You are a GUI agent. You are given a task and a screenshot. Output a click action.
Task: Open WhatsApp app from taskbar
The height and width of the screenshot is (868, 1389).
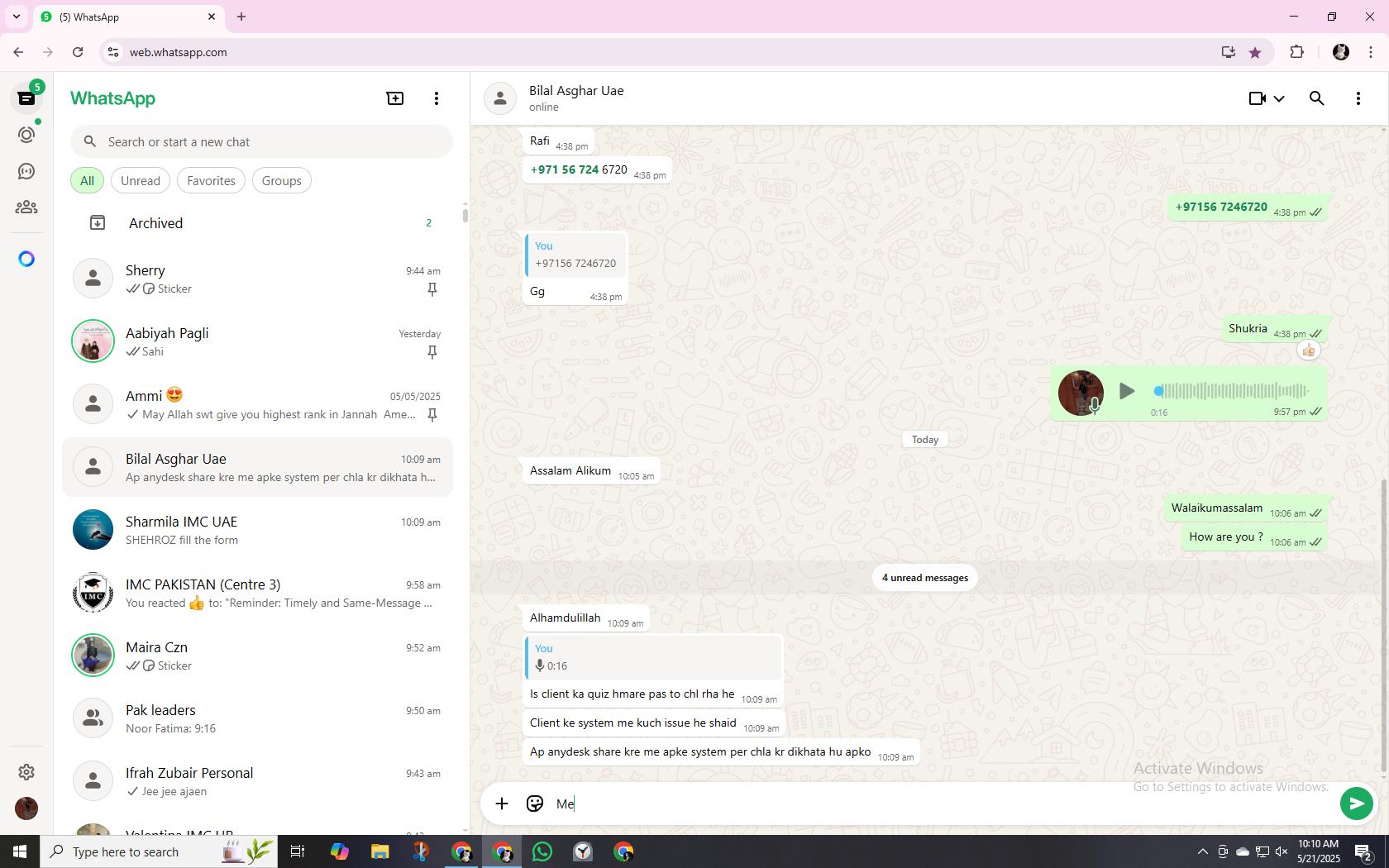tap(542, 851)
